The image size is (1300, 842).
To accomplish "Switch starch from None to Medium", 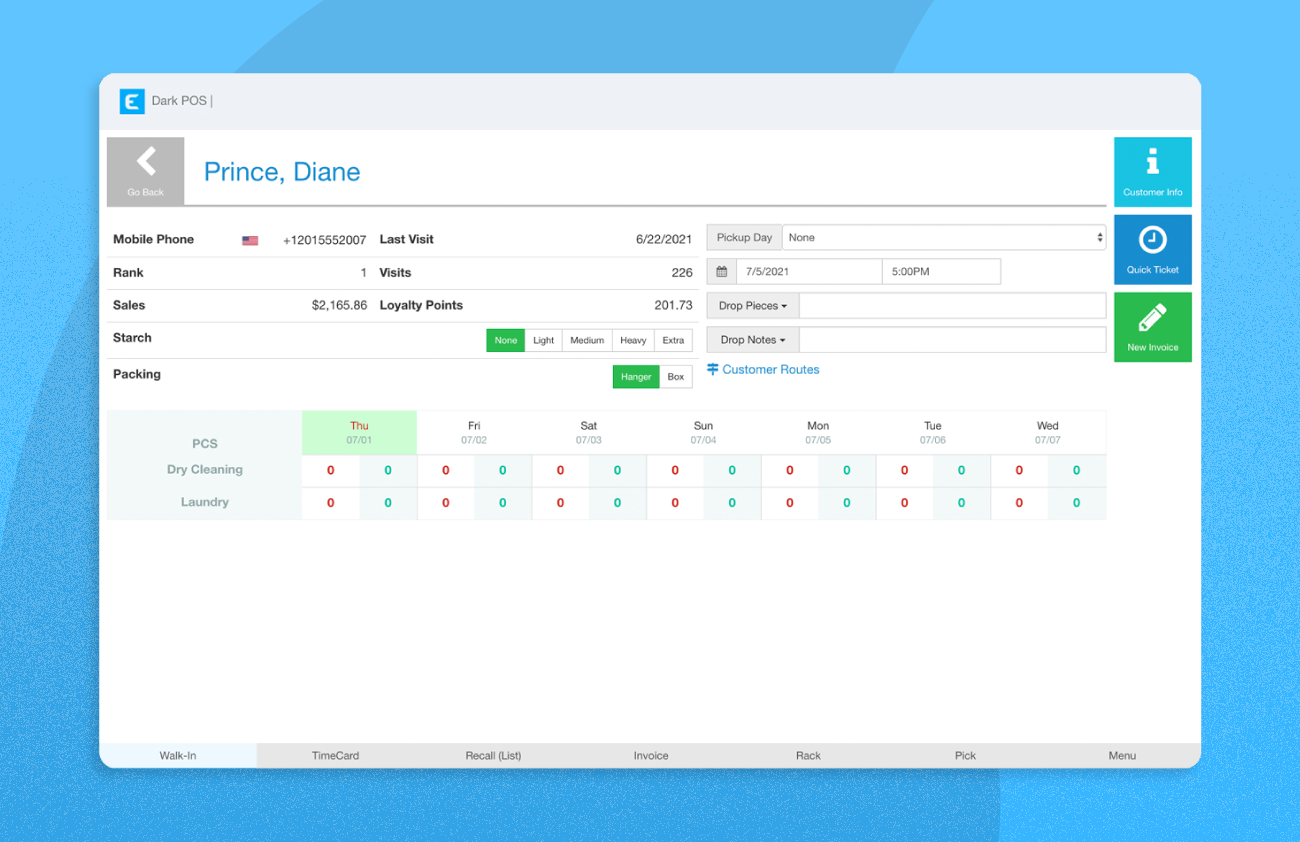I will (587, 340).
